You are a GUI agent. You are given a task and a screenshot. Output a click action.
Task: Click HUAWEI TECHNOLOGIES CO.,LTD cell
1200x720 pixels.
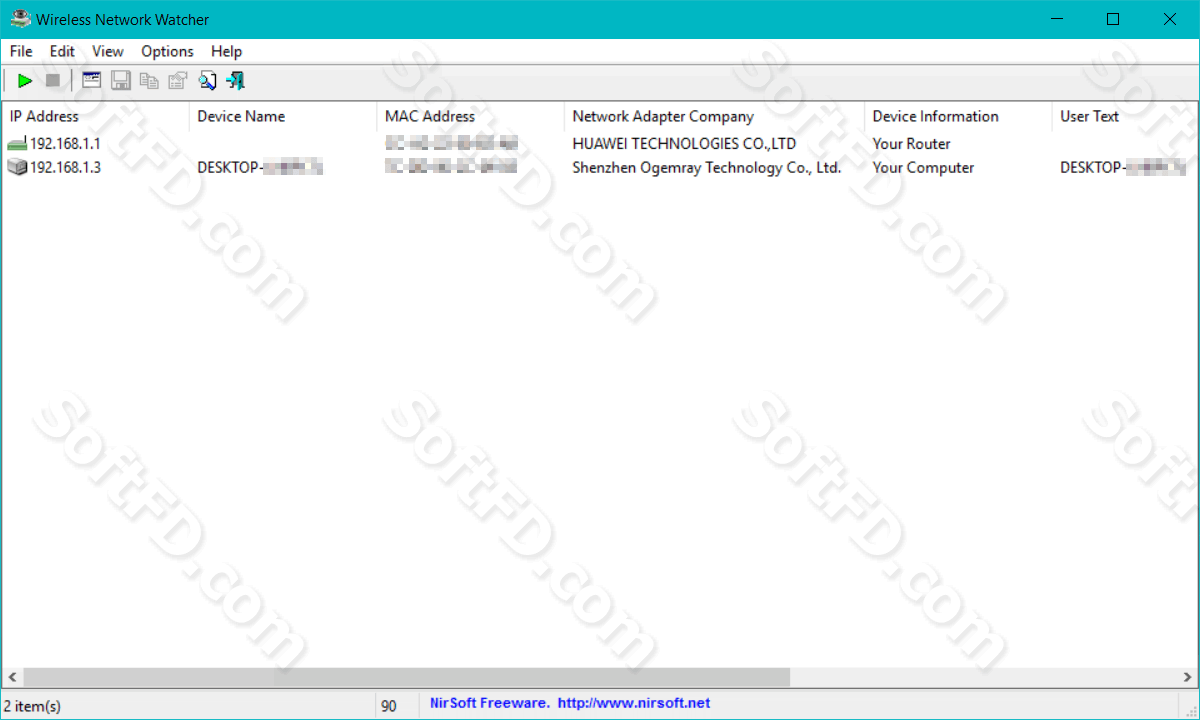pyautogui.click(x=684, y=144)
